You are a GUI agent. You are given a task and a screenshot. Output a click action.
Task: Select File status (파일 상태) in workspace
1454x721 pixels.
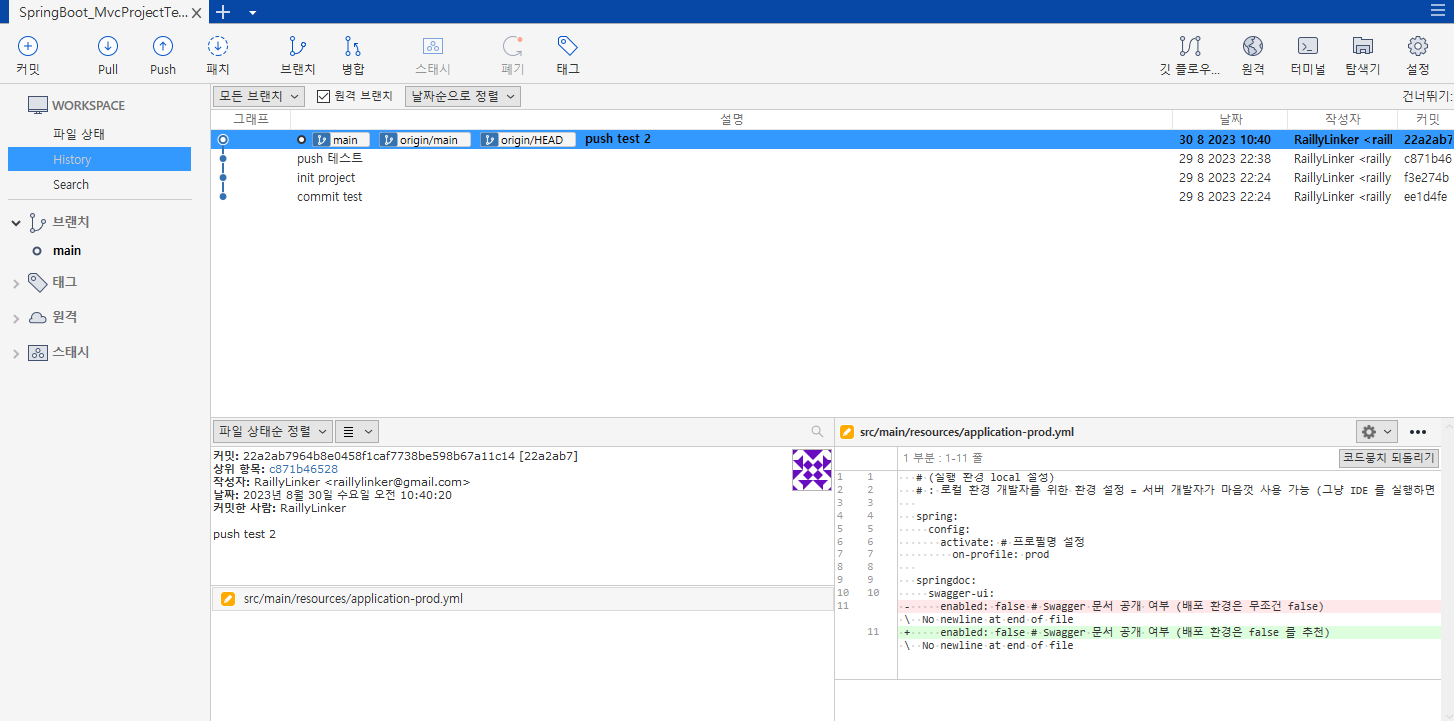pyautogui.click(x=79, y=134)
